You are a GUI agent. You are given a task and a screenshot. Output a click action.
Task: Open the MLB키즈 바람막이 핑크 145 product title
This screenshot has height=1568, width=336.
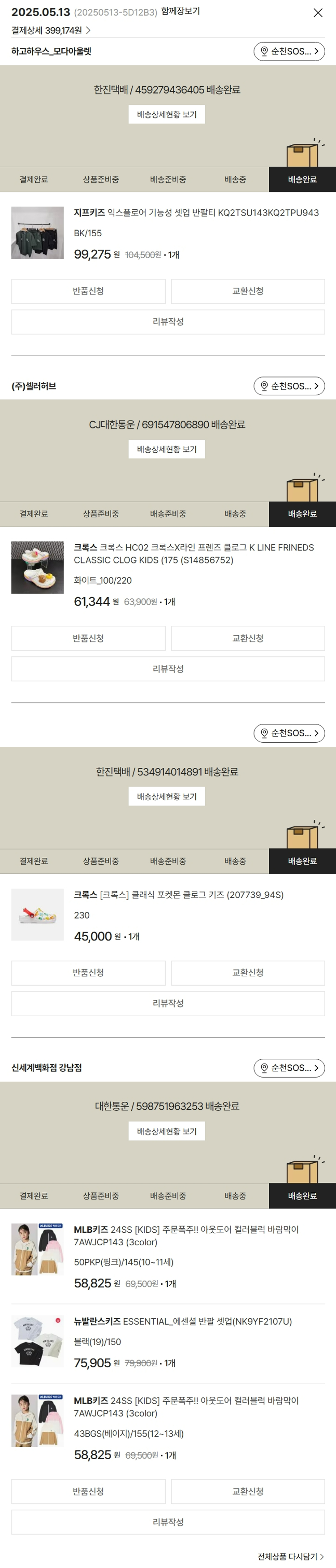(x=185, y=1236)
